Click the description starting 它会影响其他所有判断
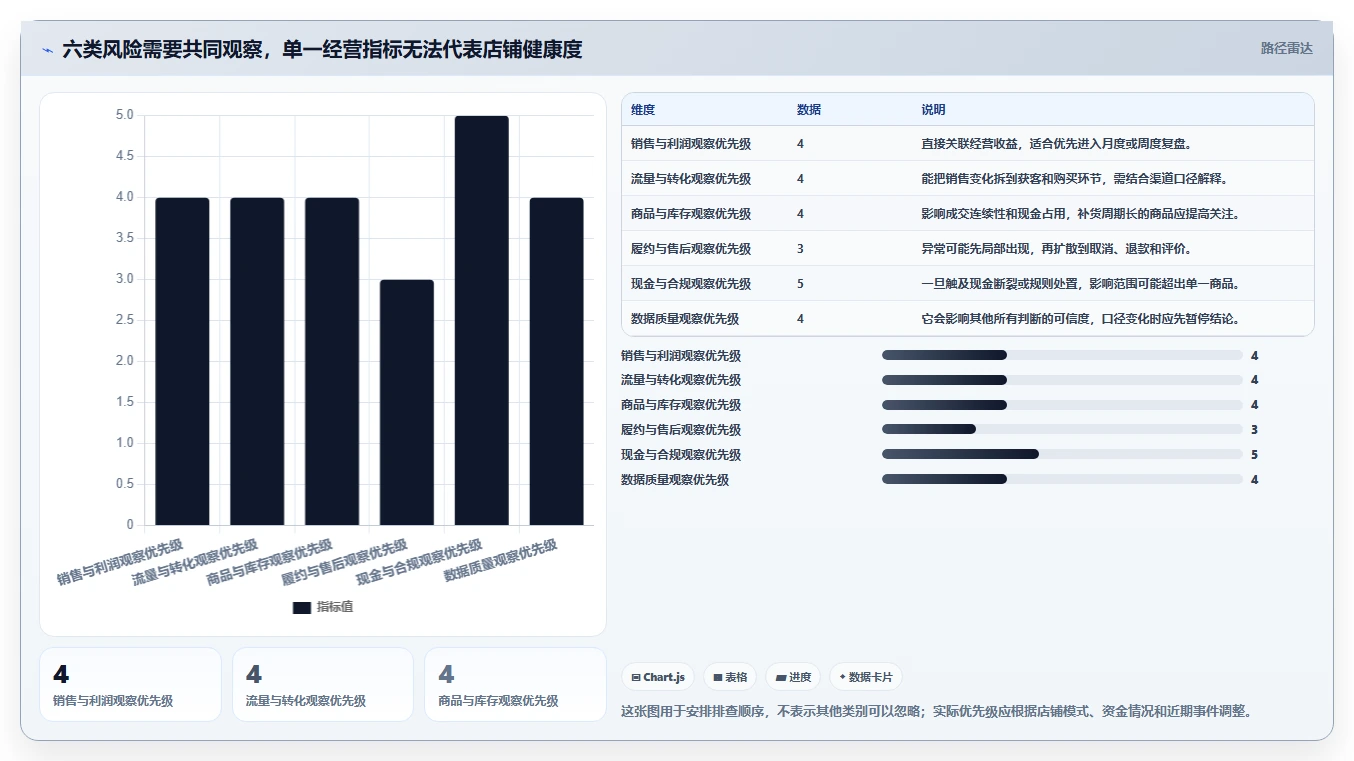This screenshot has width=1354, height=761. coord(1081,319)
